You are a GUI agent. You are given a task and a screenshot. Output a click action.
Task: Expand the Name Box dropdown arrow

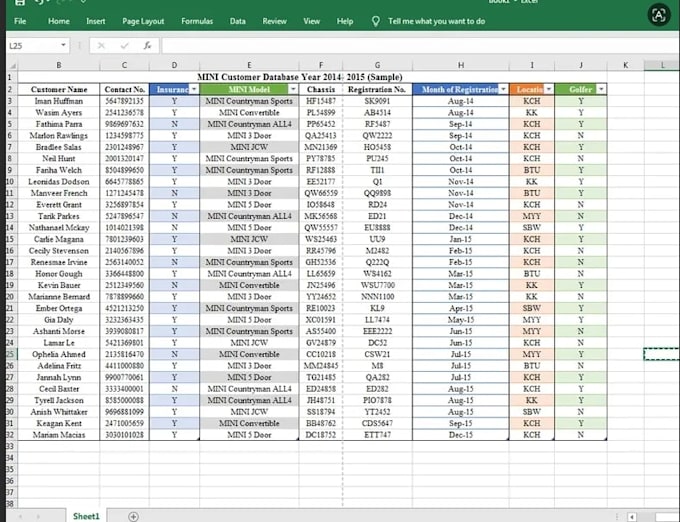tap(63, 45)
